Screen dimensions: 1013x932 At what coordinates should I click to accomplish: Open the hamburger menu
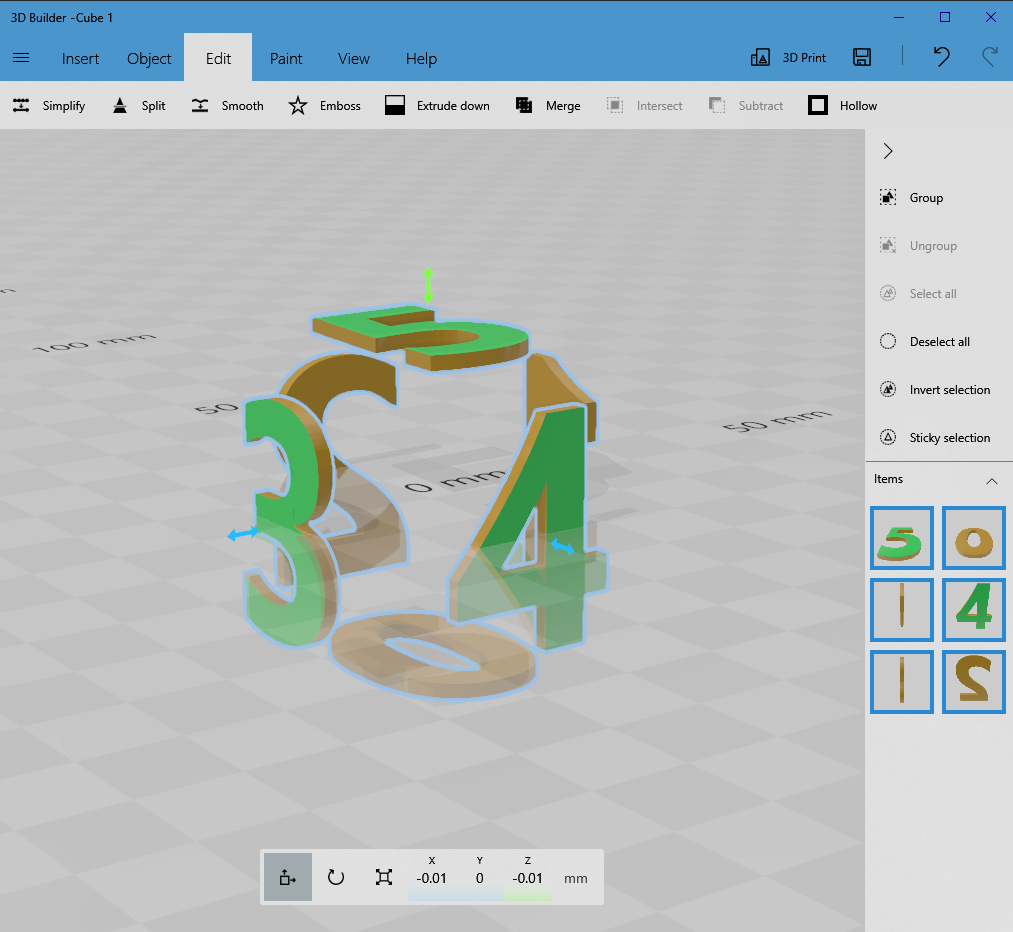[21, 57]
